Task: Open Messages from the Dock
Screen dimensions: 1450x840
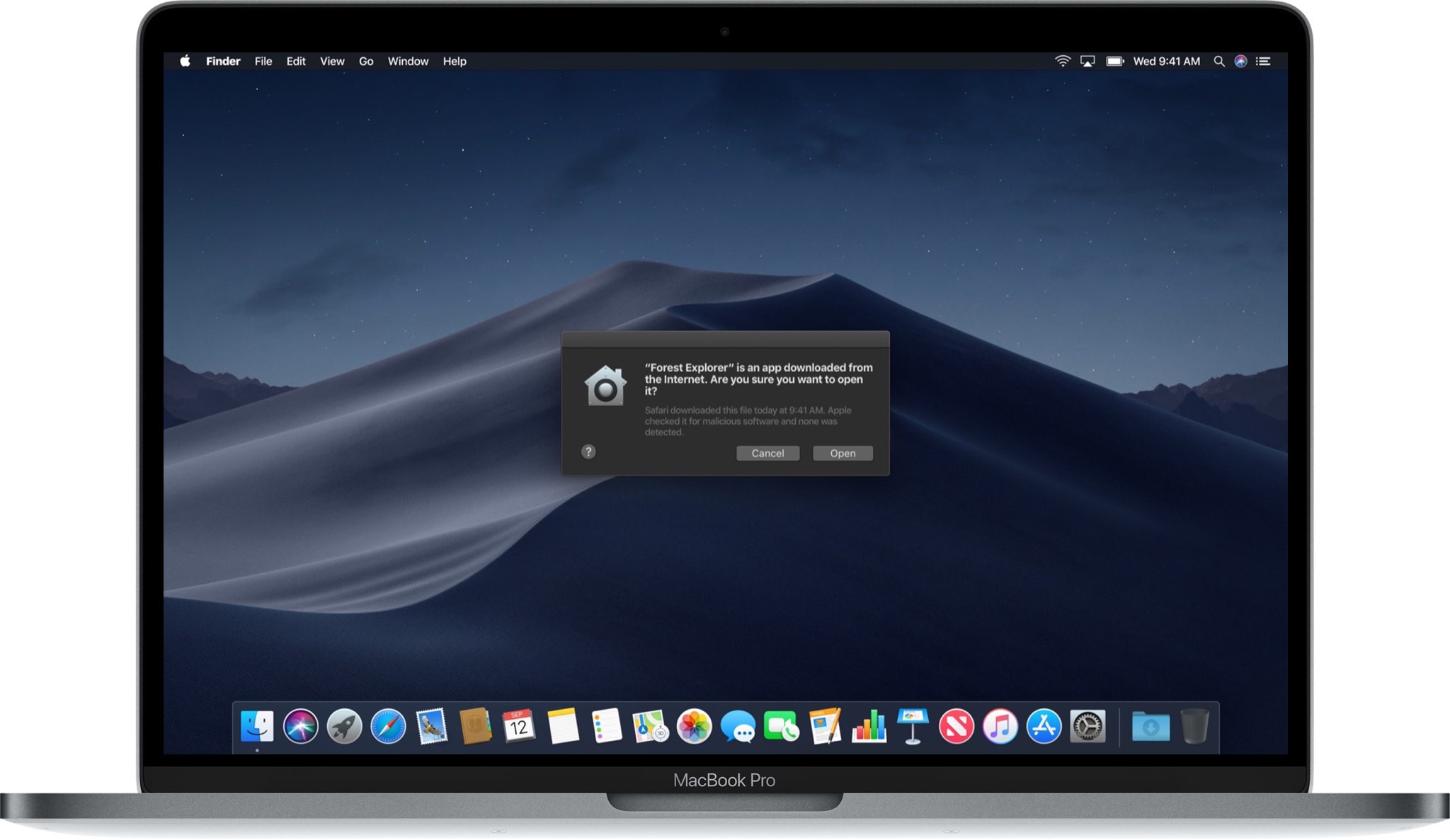Action: point(737,727)
